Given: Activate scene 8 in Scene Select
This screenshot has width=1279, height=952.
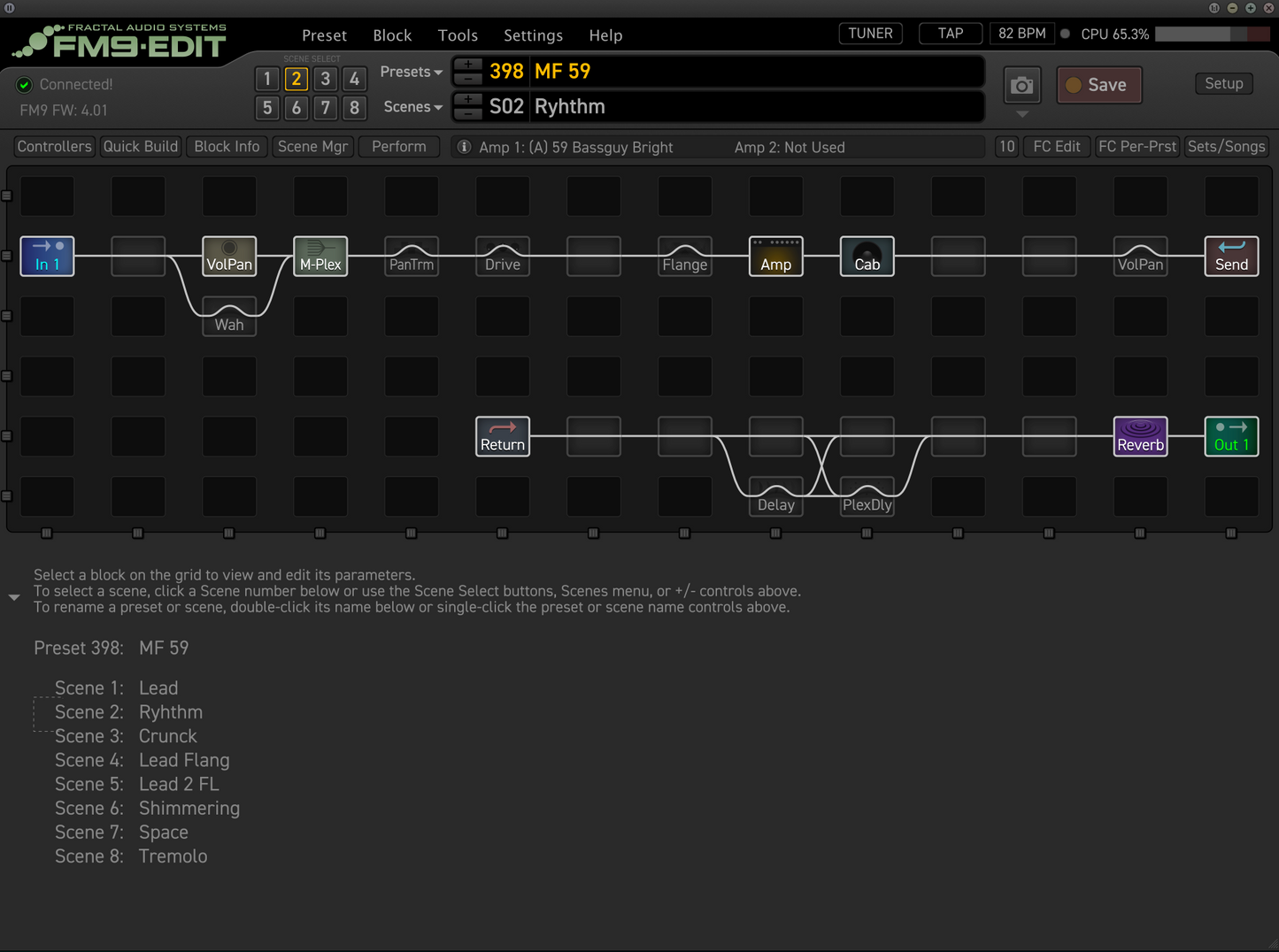Looking at the screenshot, I should 354,108.
